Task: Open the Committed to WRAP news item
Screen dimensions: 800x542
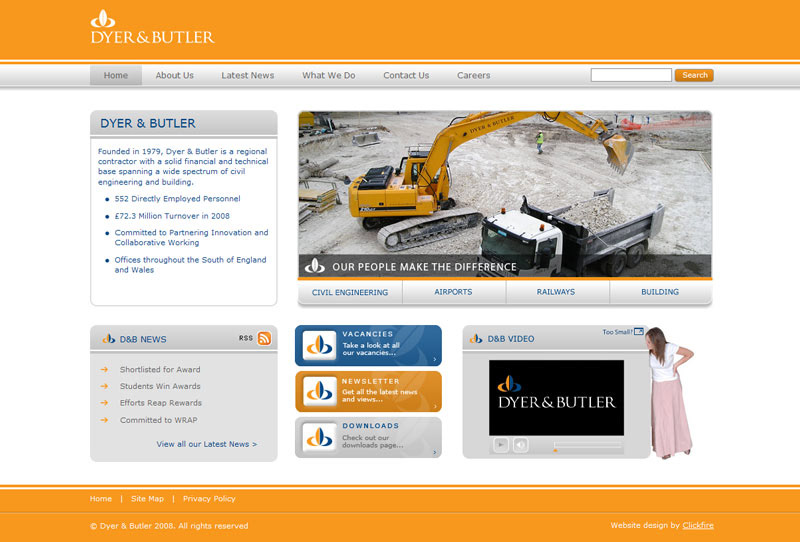Action: pyautogui.click(x=159, y=420)
